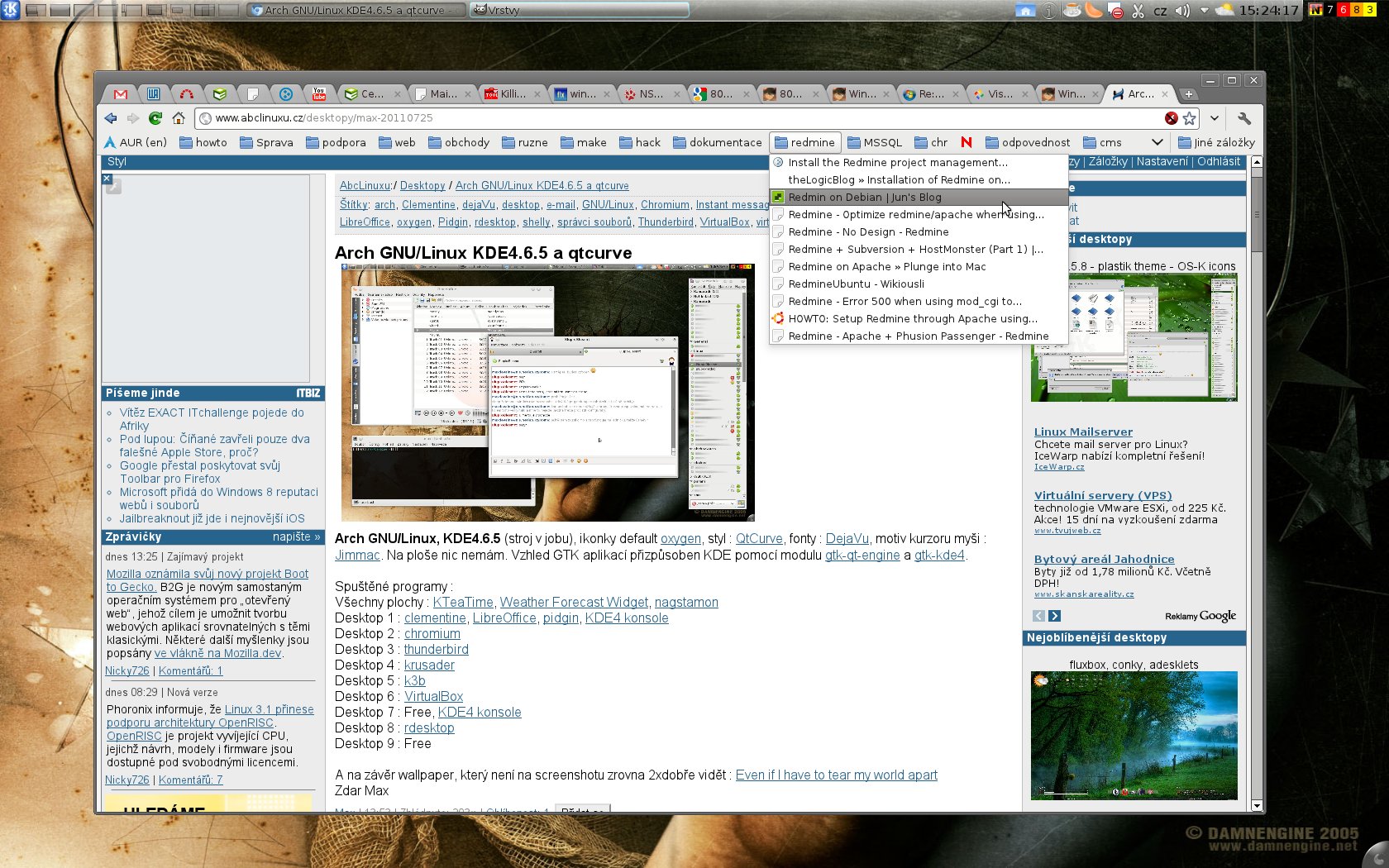
Task: Click the Odhlásit link in header
Action: (1219, 161)
